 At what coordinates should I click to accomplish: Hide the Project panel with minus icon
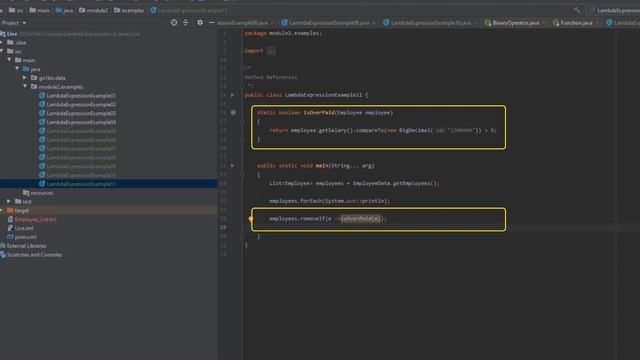[x=211, y=22]
